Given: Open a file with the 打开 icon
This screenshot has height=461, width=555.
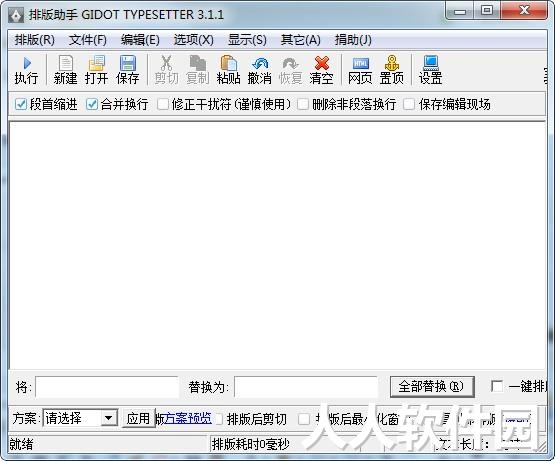Looking at the screenshot, I should 97,64.
